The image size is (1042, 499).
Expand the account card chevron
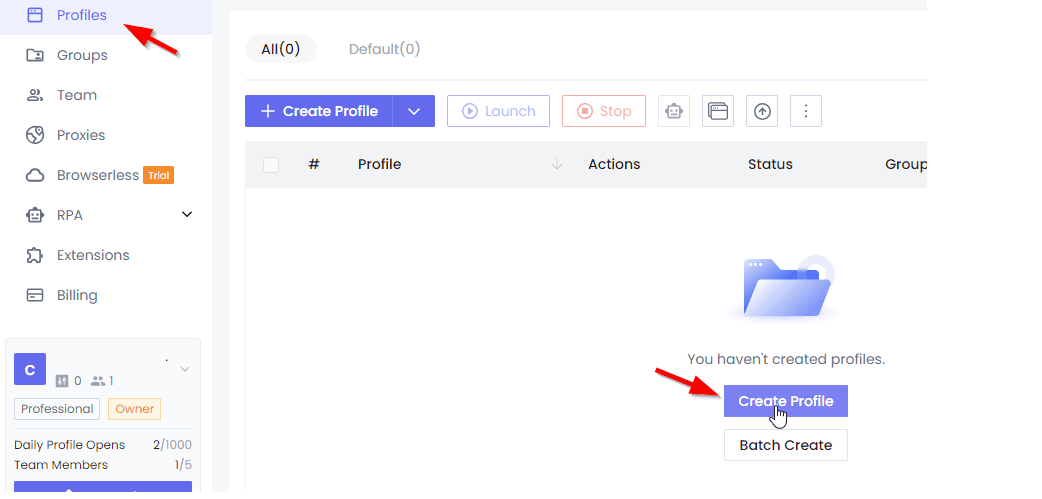tap(185, 369)
